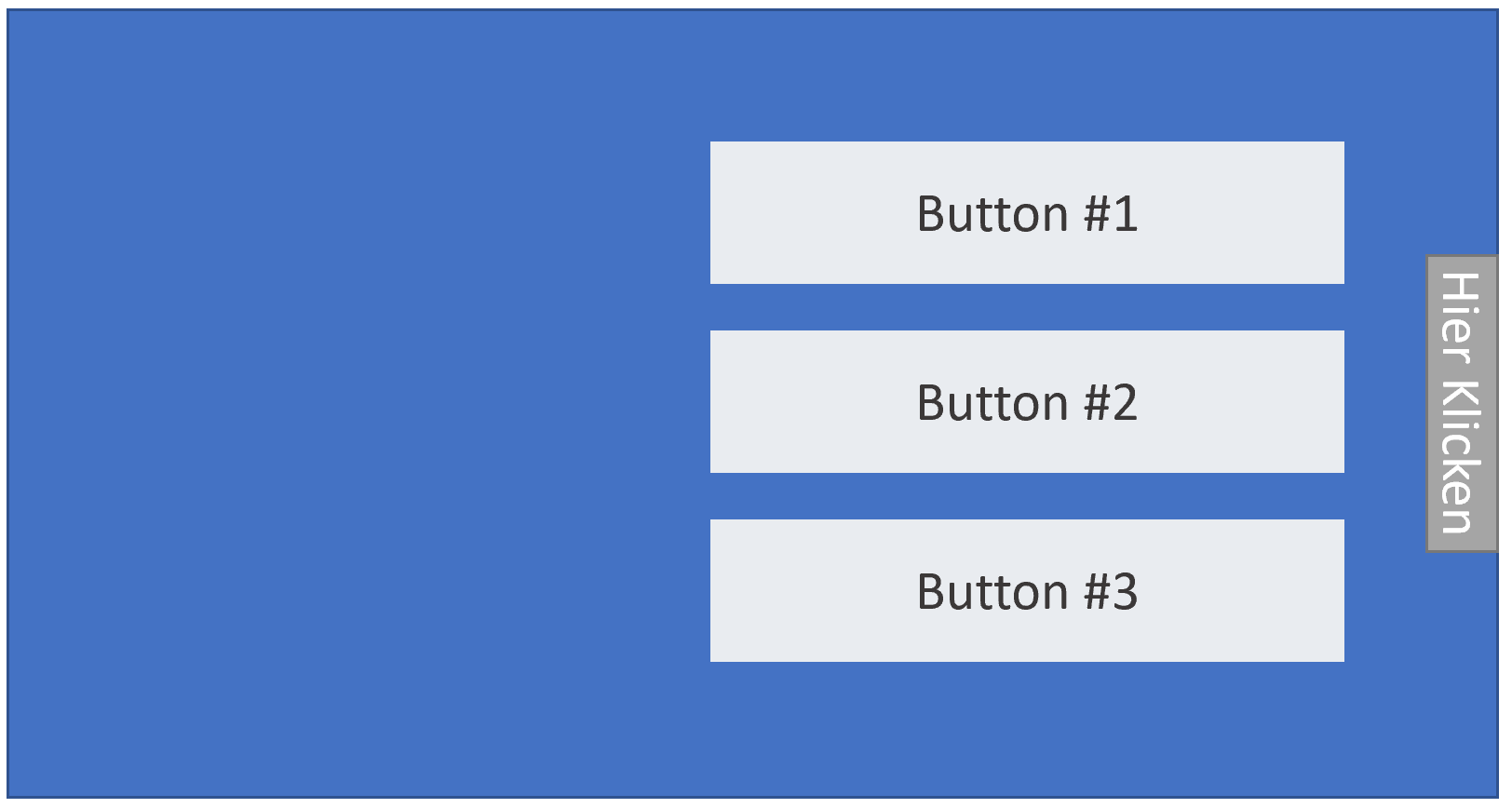
Task: Click the word 'Button' in Button #2
Action: (992, 403)
